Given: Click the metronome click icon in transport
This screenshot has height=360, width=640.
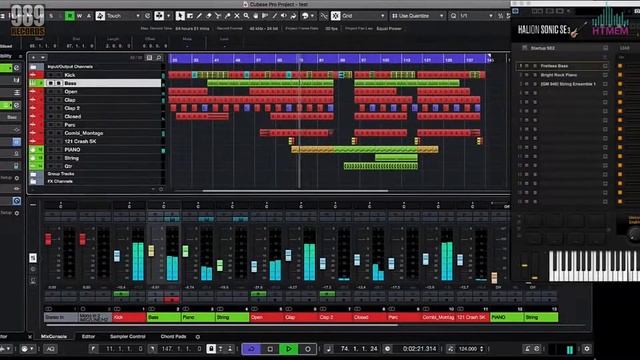Looking at the screenshot, I should [527, 349].
